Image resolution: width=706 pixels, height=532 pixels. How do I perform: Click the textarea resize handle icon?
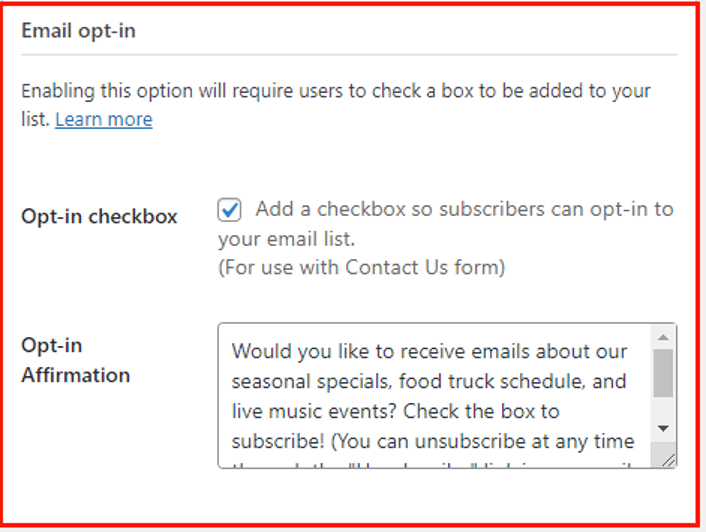(x=668, y=459)
